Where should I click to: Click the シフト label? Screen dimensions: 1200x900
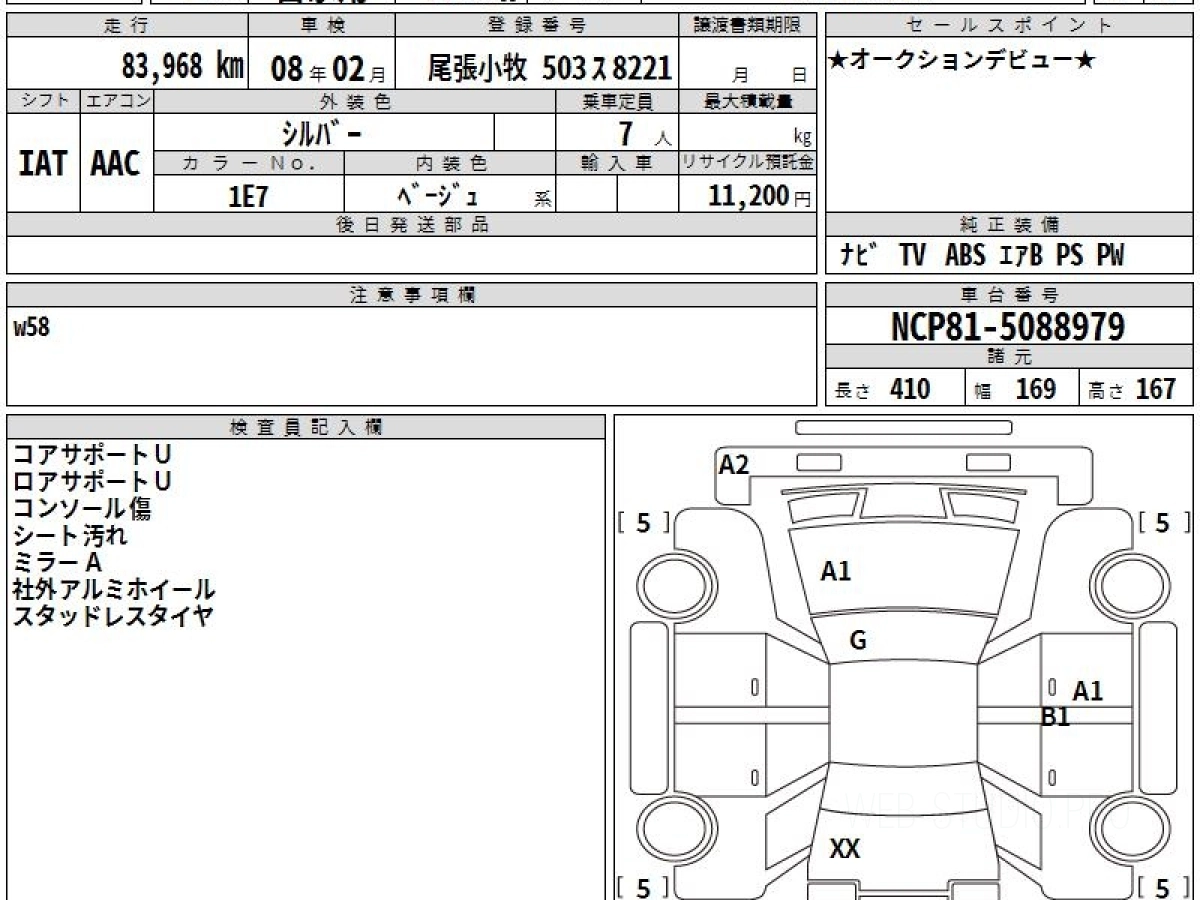tap(43, 101)
